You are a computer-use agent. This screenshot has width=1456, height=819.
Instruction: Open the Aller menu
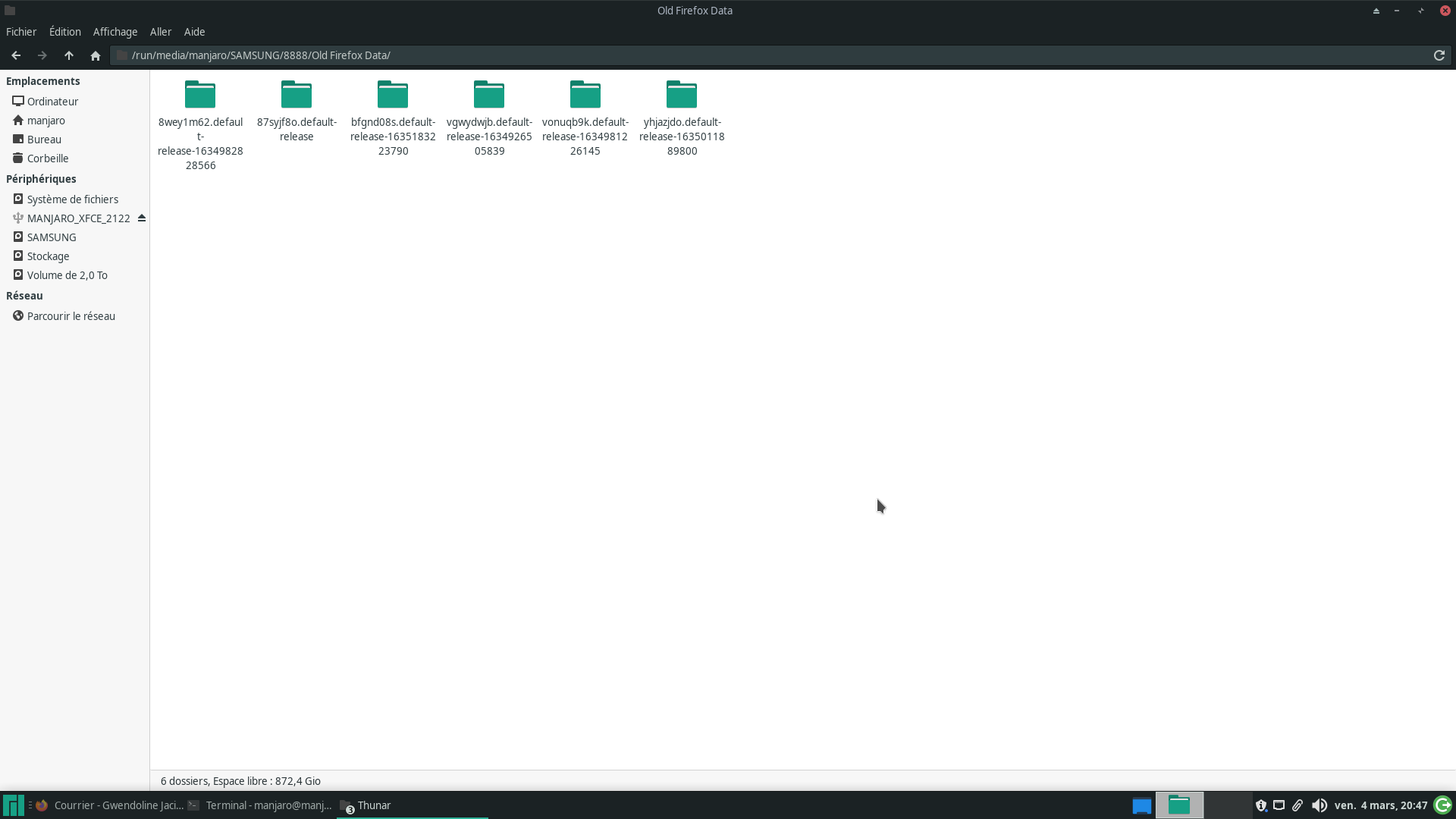point(161,32)
